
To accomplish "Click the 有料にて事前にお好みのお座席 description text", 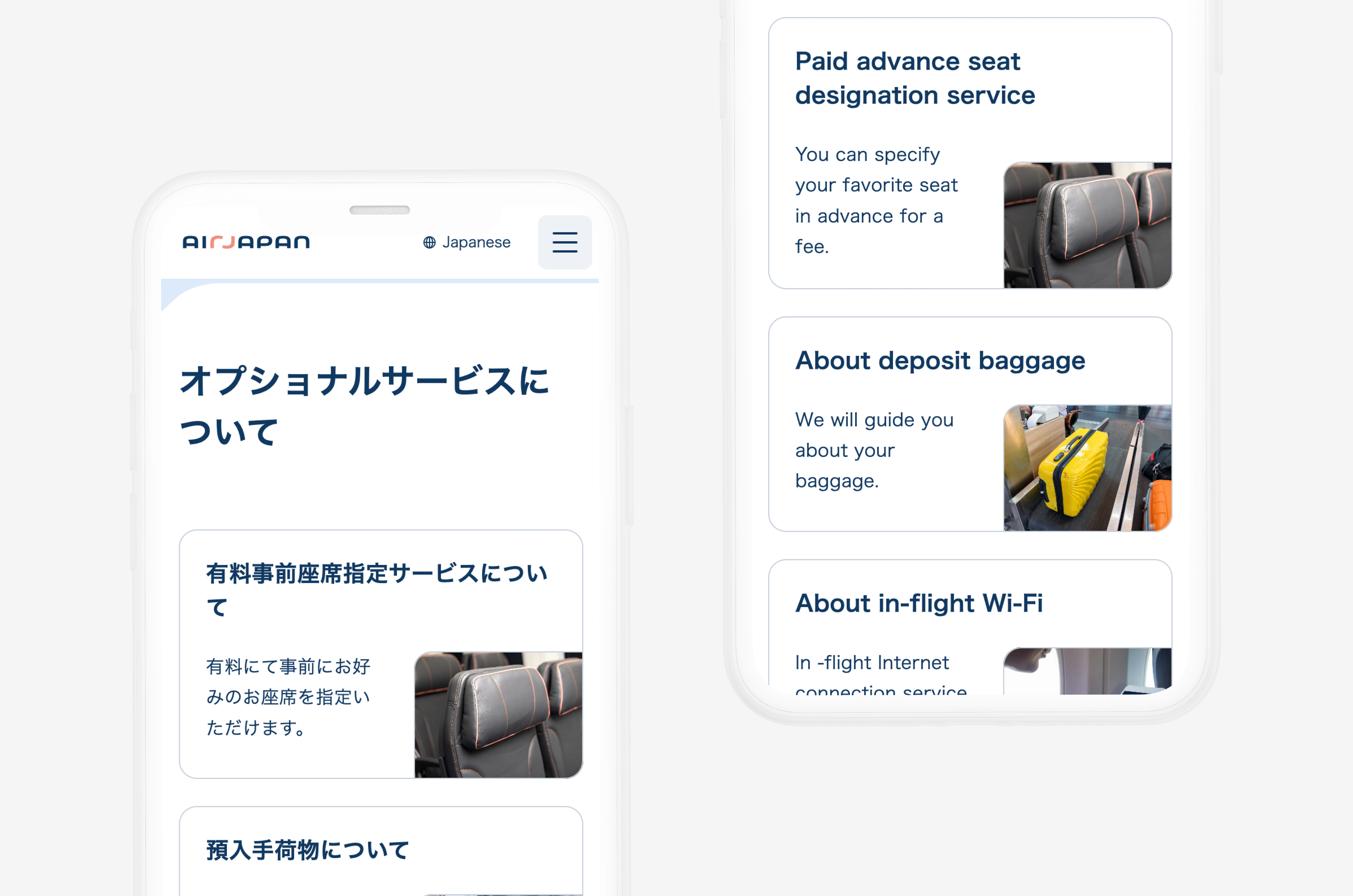I will pos(288,697).
